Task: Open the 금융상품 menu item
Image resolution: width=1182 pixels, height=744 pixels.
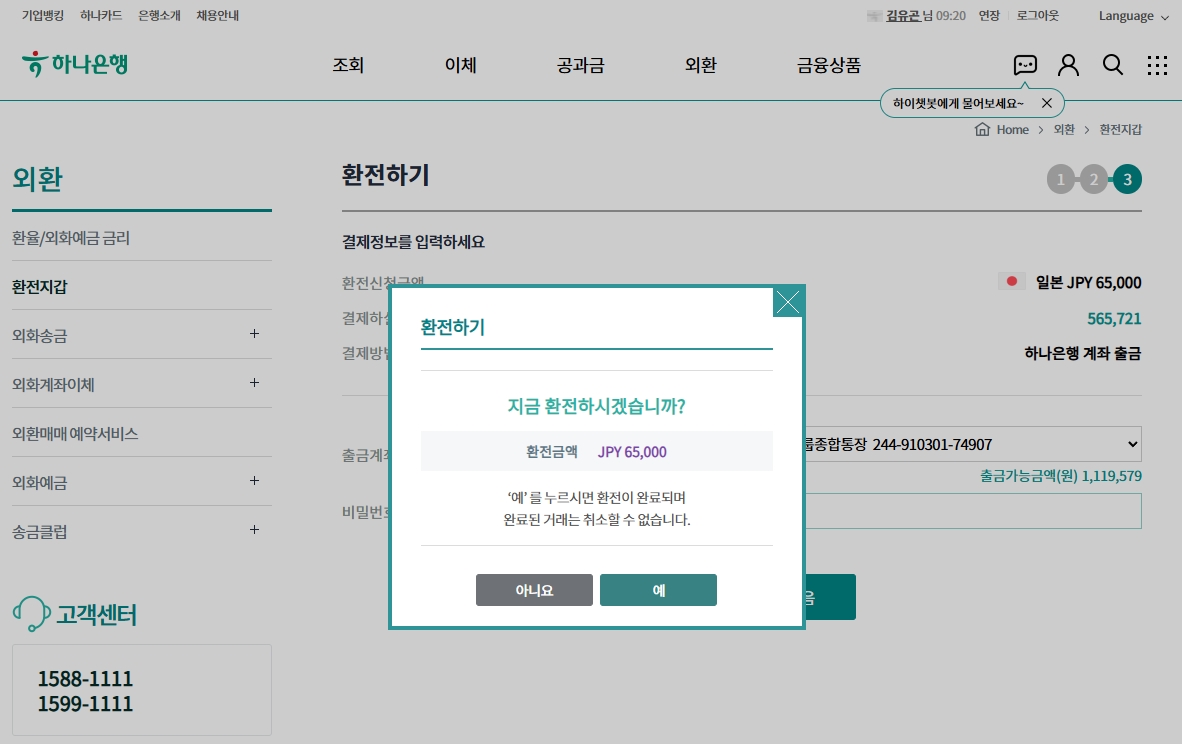Action: (x=827, y=63)
